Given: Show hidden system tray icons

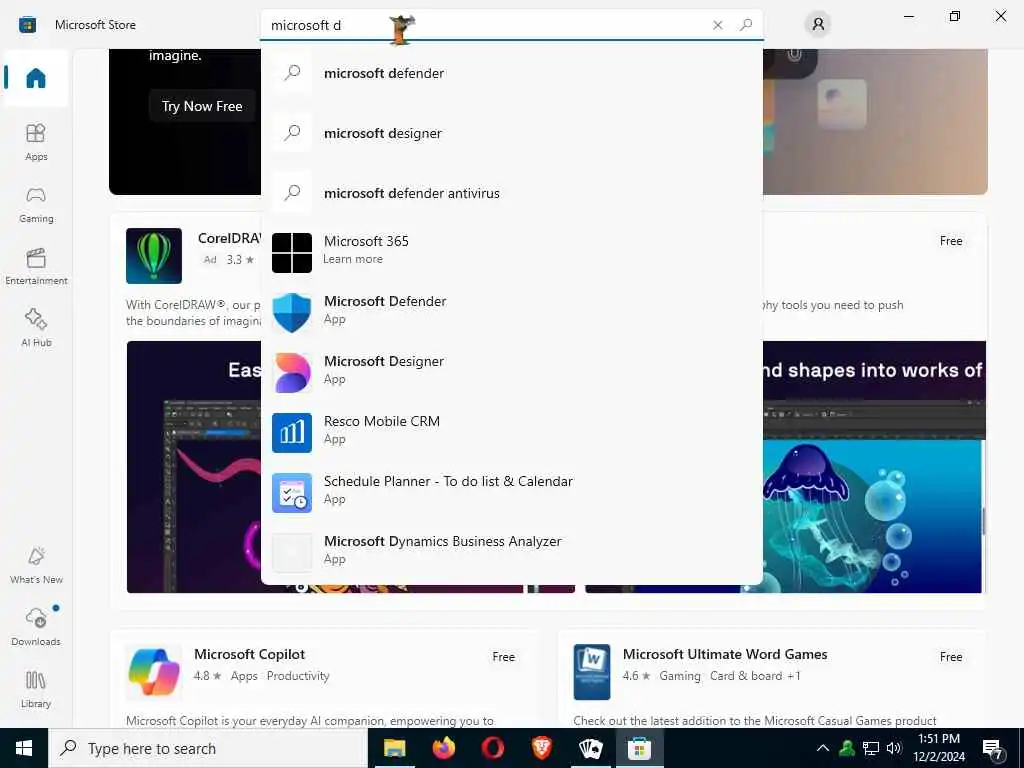Looking at the screenshot, I should click(x=823, y=748).
